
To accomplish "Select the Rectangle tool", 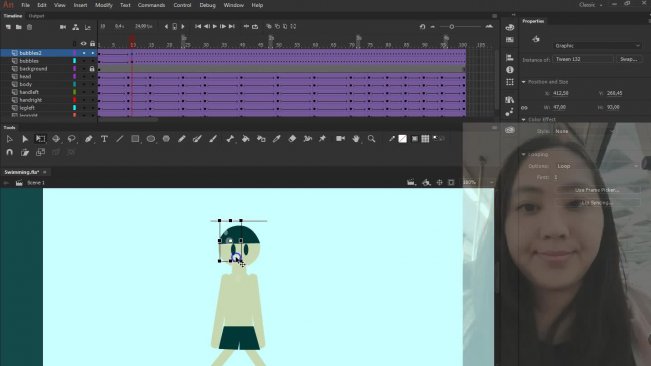I will click(135, 139).
